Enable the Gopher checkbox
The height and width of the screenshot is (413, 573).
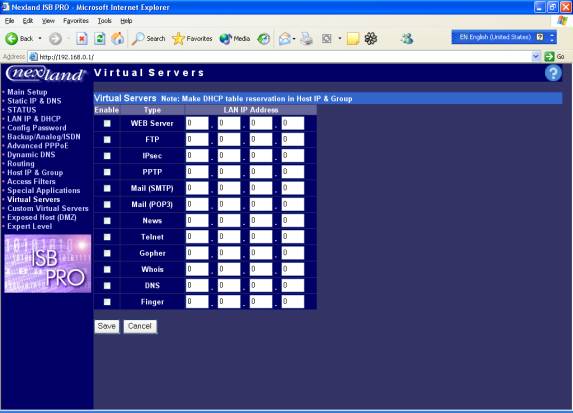click(107, 253)
